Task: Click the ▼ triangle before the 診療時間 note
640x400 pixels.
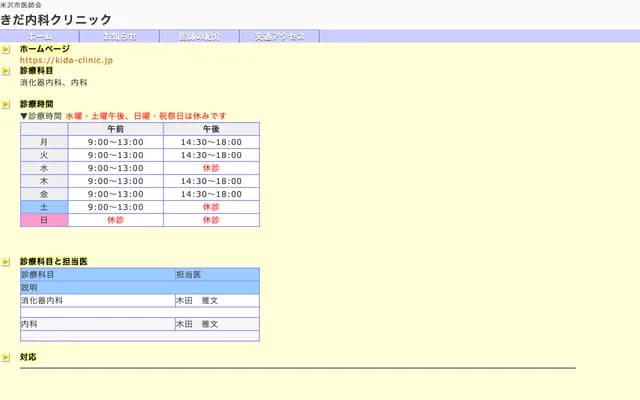Action: click(x=24, y=116)
